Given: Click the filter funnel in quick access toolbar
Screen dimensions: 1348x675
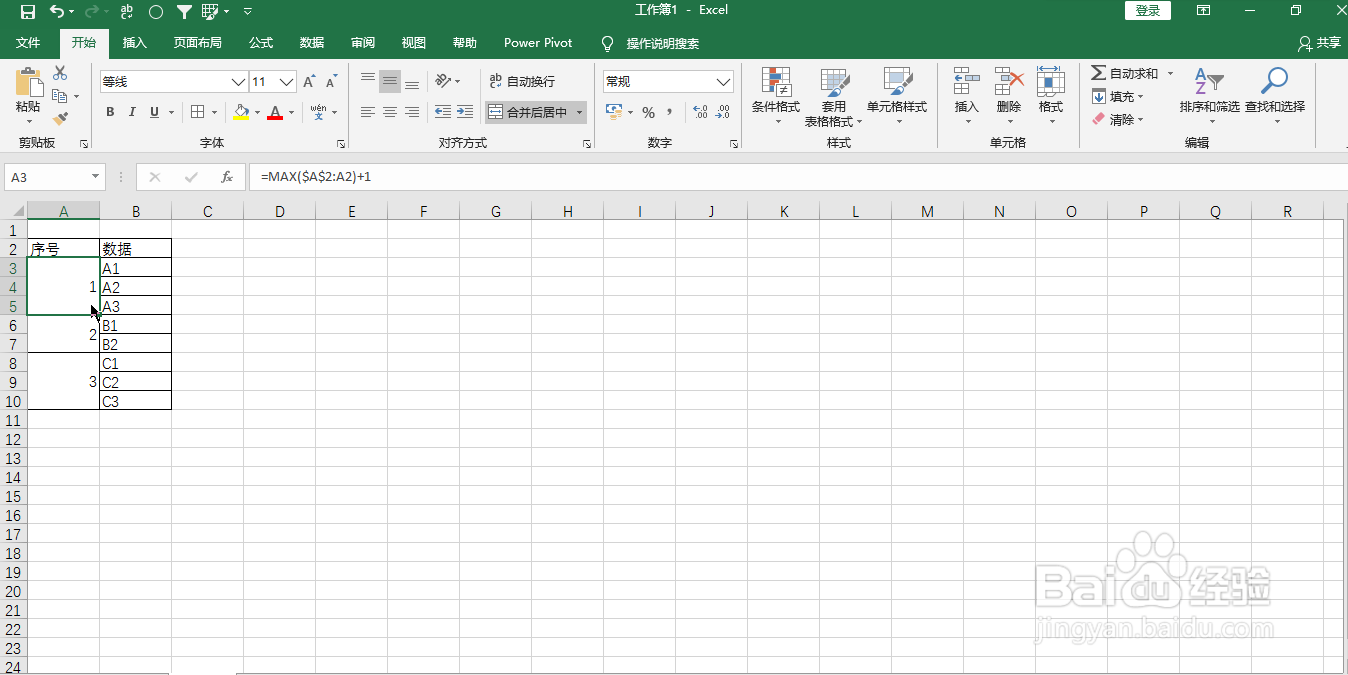Looking at the screenshot, I should coord(184,11).
